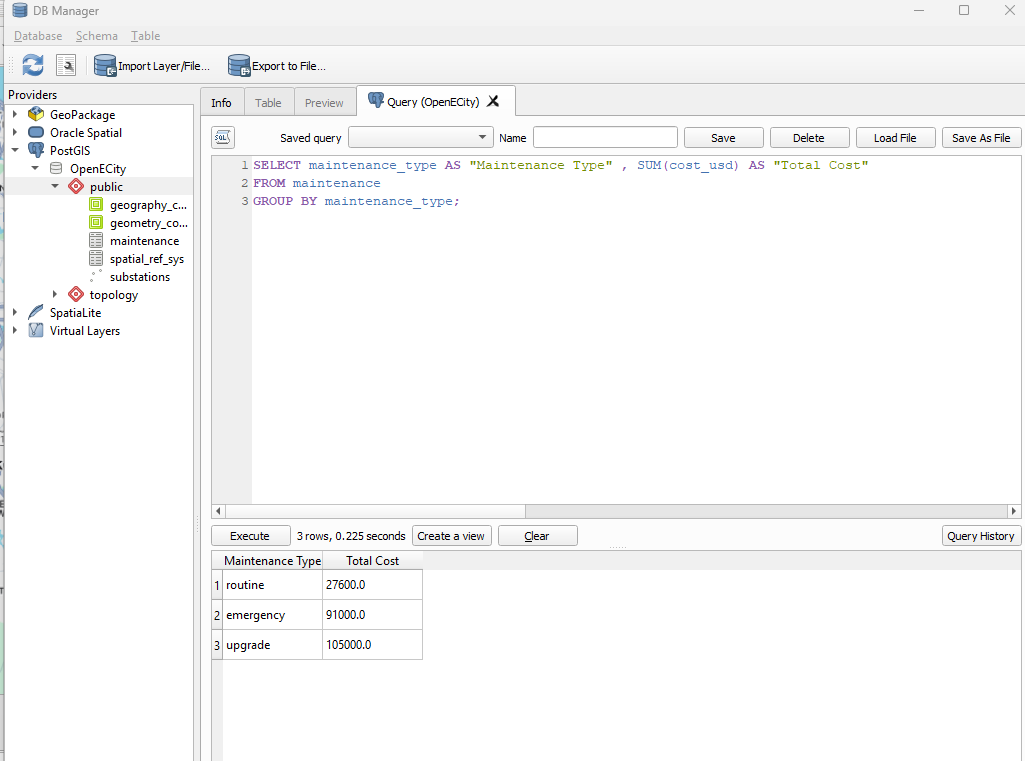Click the Total Cost column header
Screen dimensions: 1025x761
pyautogui.click(x=373, y=561)
